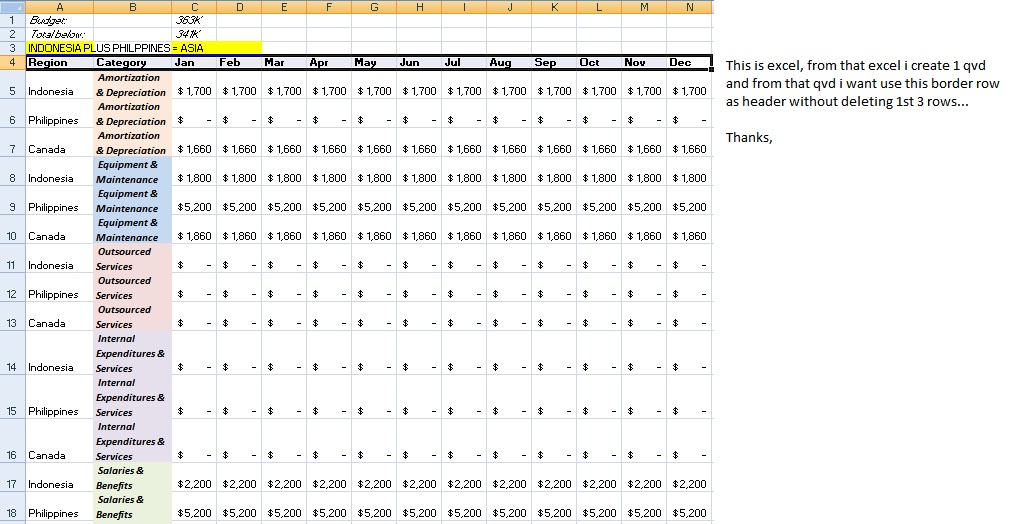Viewport: 1020px width, 524px height.
Task: Click the empty Jan dash cell row 6
Action: tap(195, 113)
